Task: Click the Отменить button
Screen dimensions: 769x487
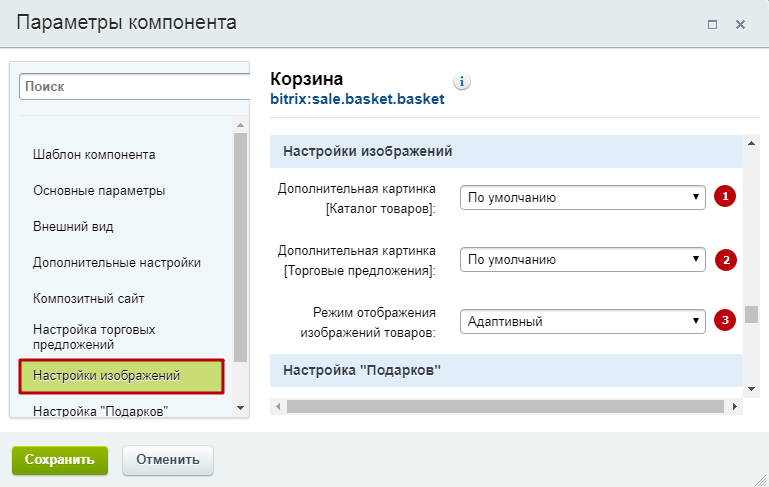Action: tap(167, 460)
